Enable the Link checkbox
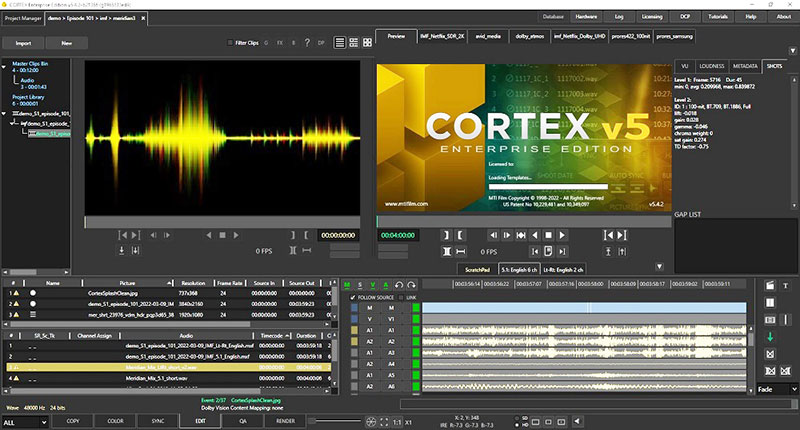 click(401, 297)
